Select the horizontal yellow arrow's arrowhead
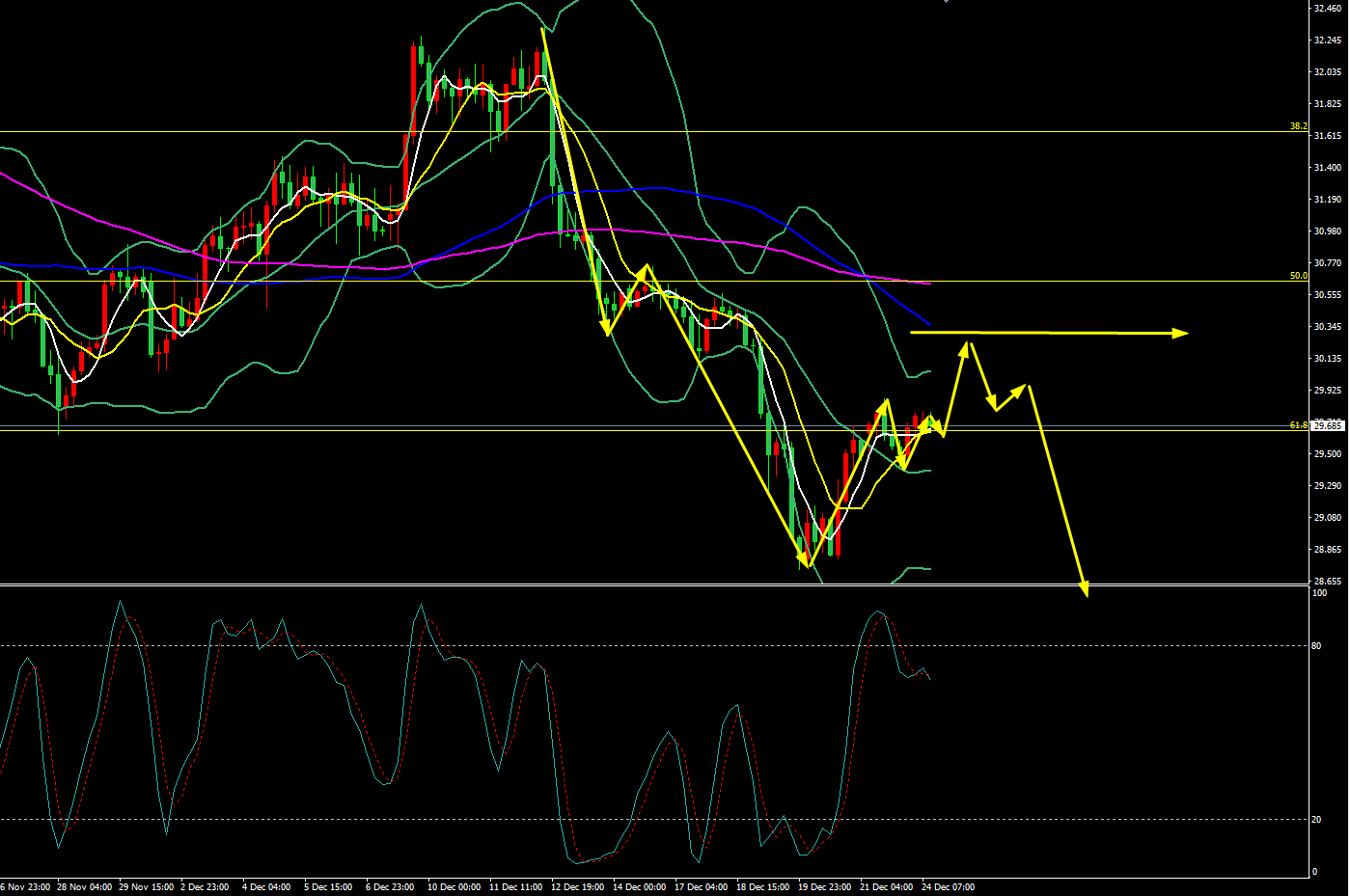The width and height of the screenshot is (1350, 896). click(1180, 334)
